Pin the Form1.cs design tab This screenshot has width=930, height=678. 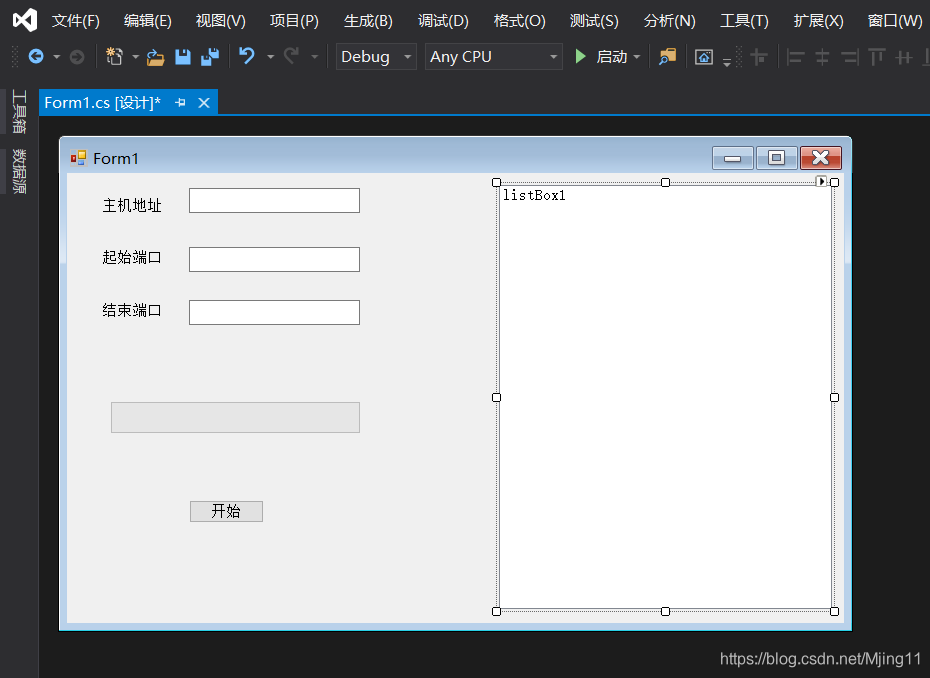click(180, 103)
